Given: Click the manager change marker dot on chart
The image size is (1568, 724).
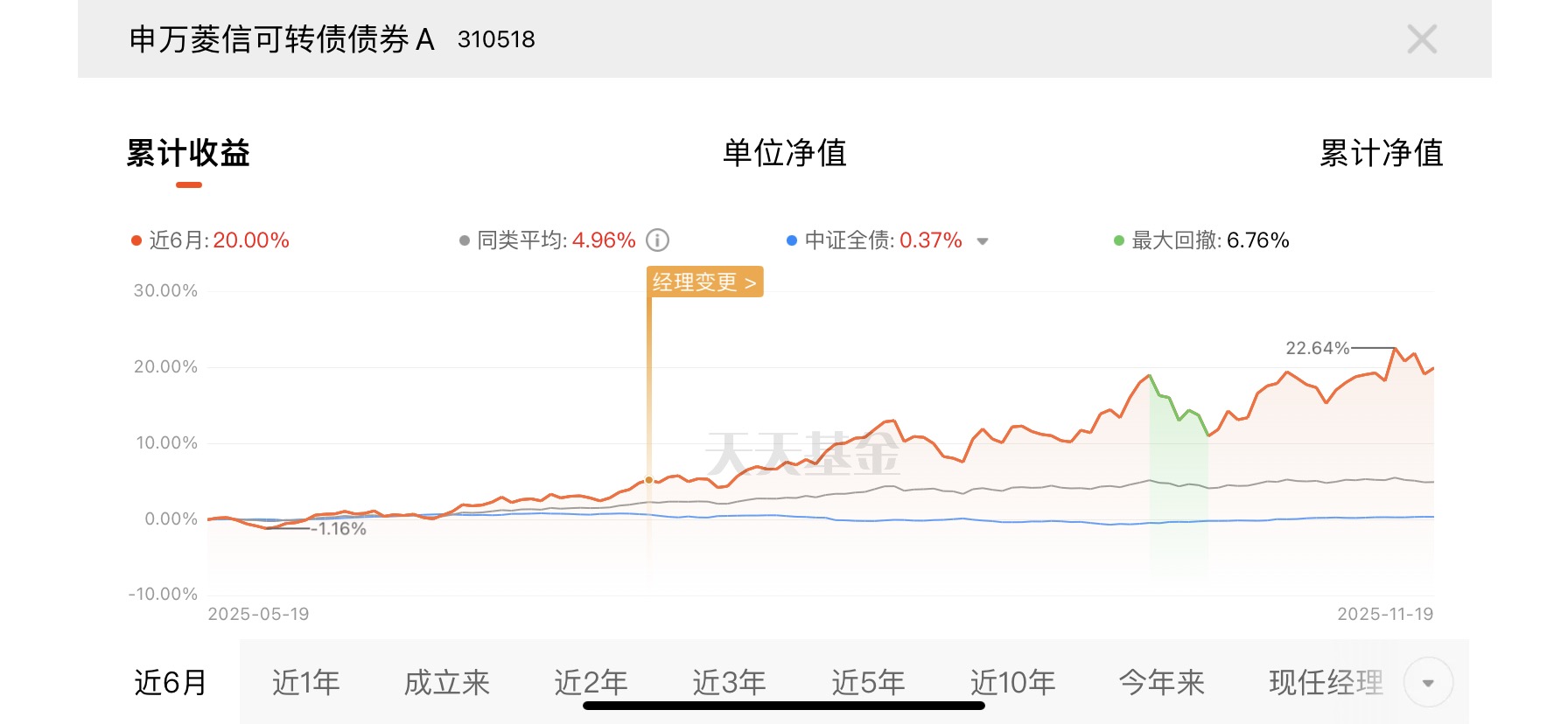Looking at the screenshot, I should 649,480.
